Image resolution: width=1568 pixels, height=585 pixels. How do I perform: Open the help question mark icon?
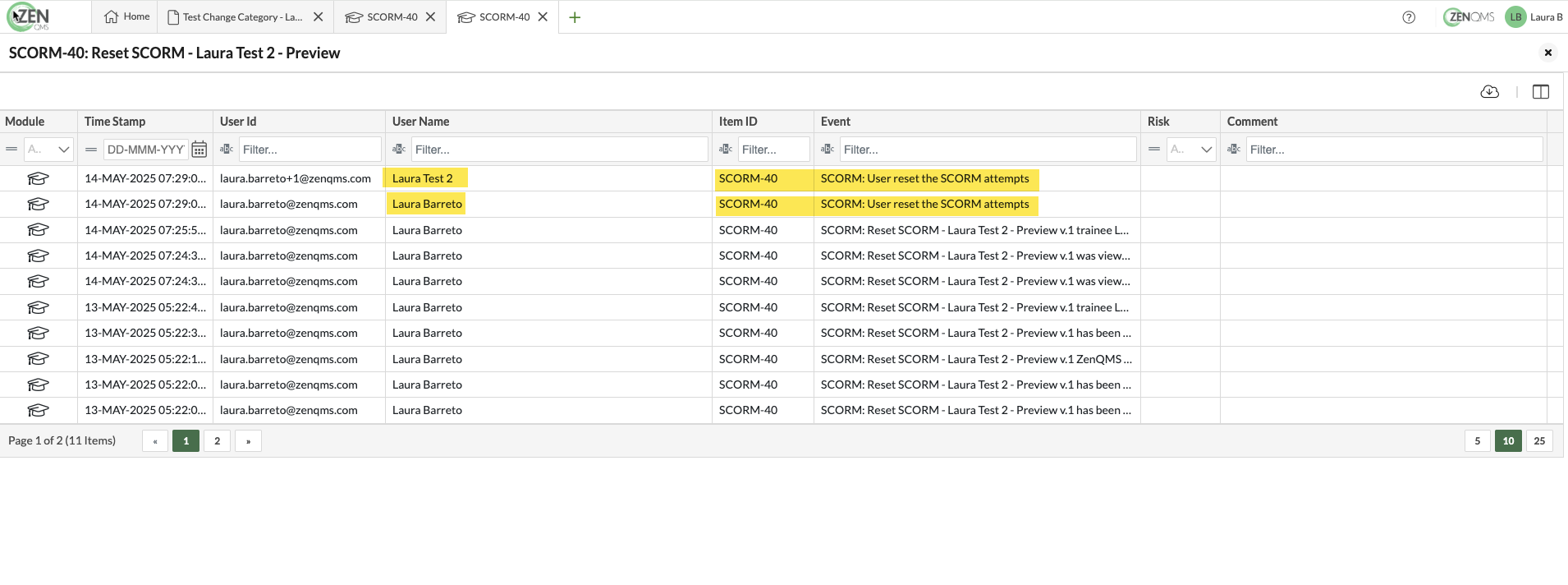pos(1409,17)
